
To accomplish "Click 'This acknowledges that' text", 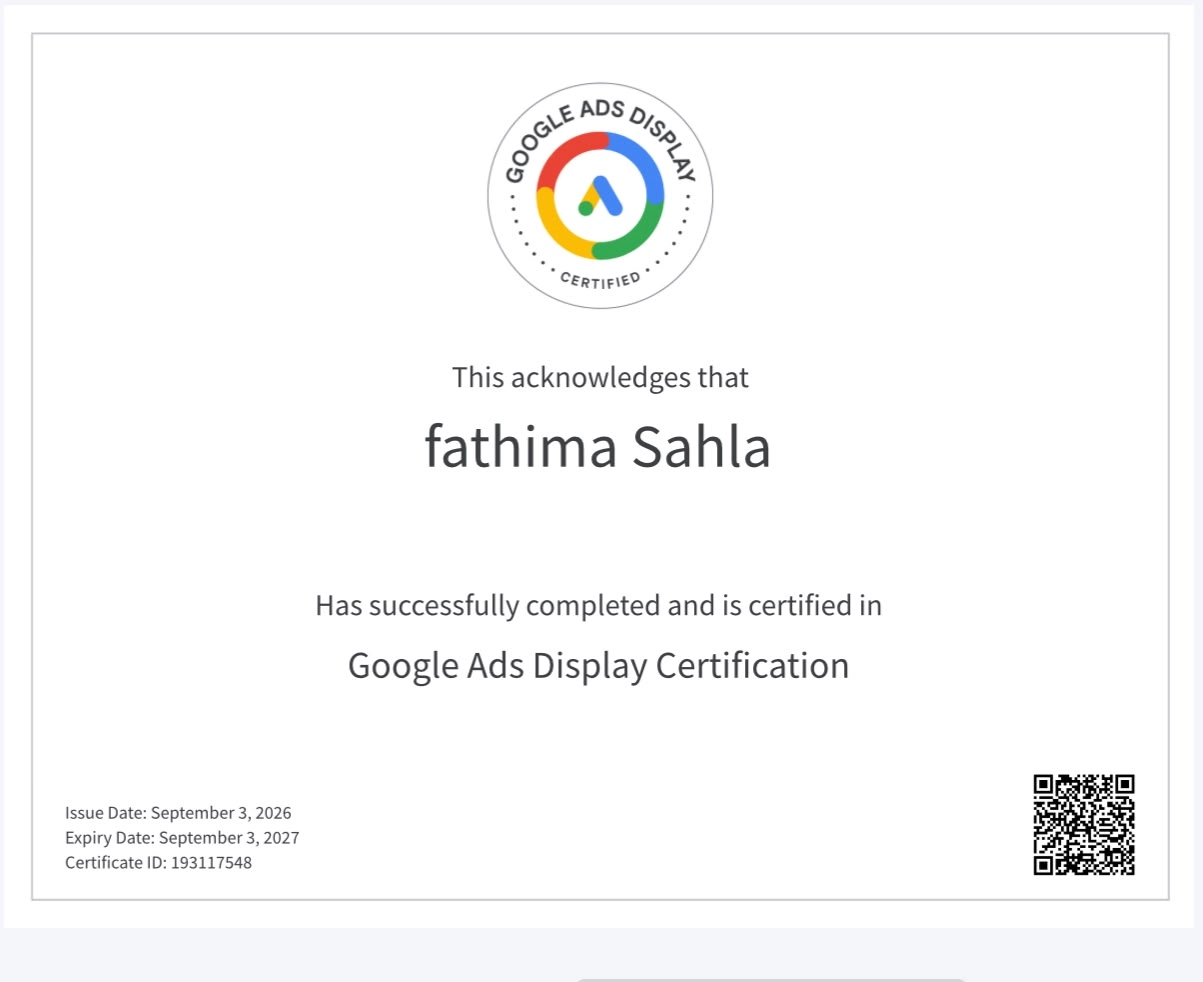I will (600, 378).
